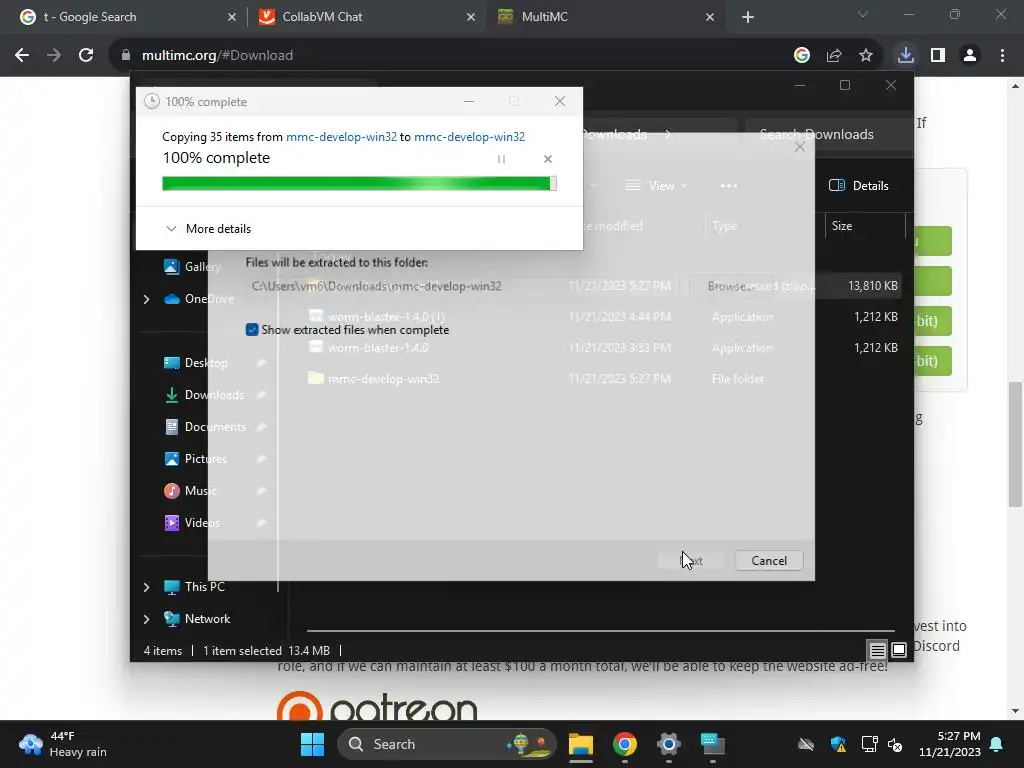Open destination mmc-develop-win32 link
1024x768 pixels.
coord(469,136)
